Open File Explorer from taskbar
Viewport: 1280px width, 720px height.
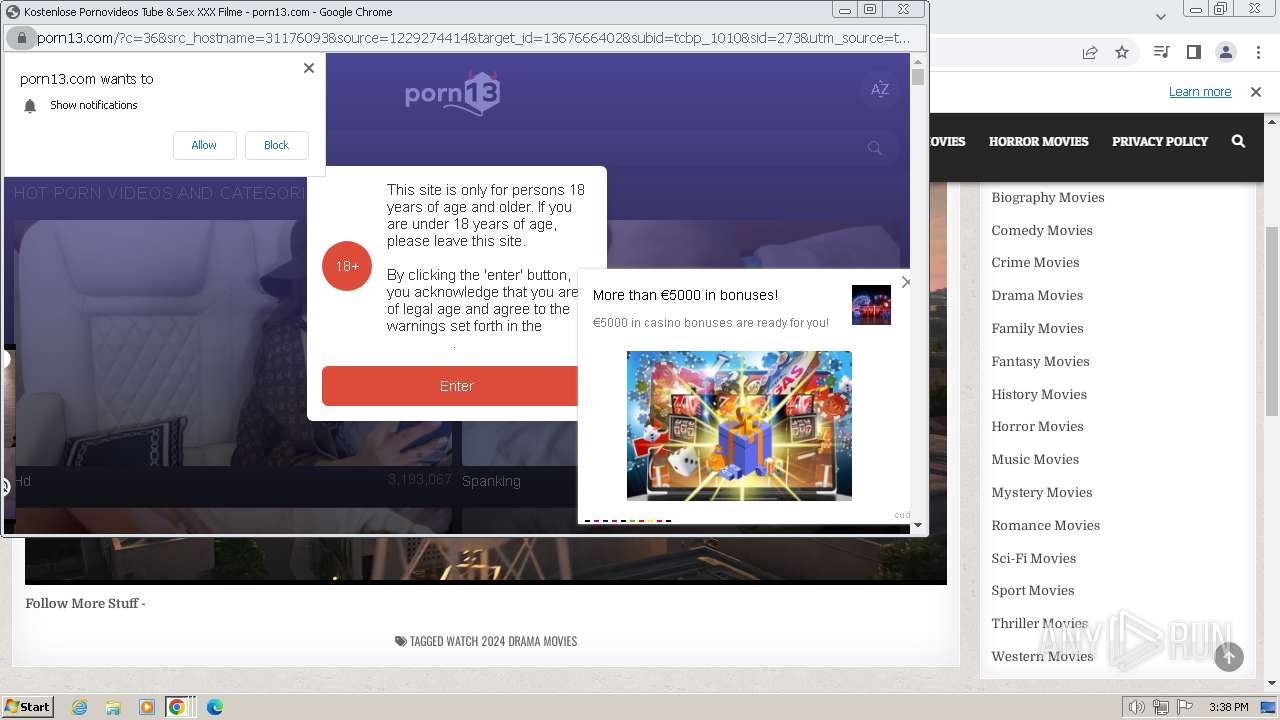click(113, 707)
